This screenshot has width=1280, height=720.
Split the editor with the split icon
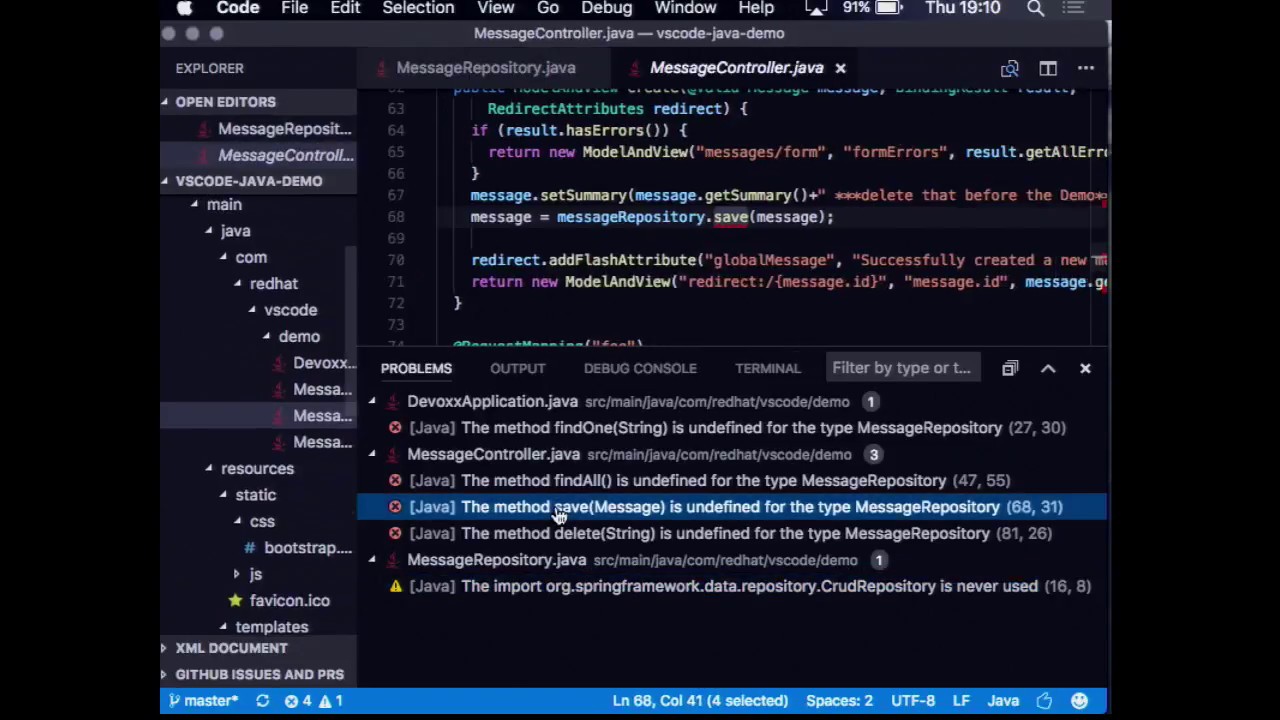pyautogui.click(x=1048, y=68)
